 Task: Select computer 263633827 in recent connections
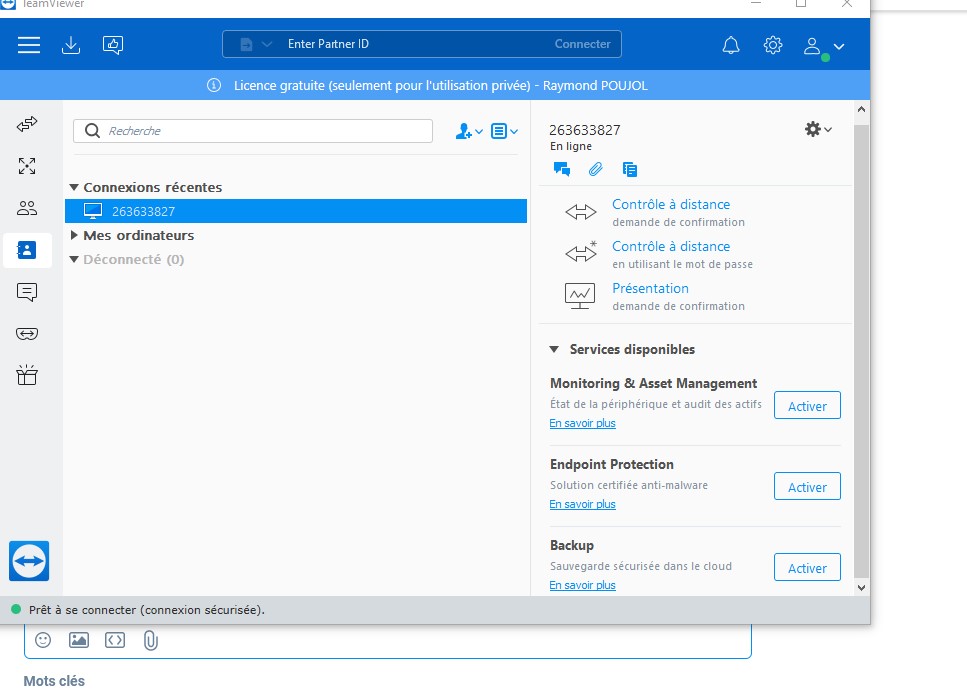click(296, 211)
